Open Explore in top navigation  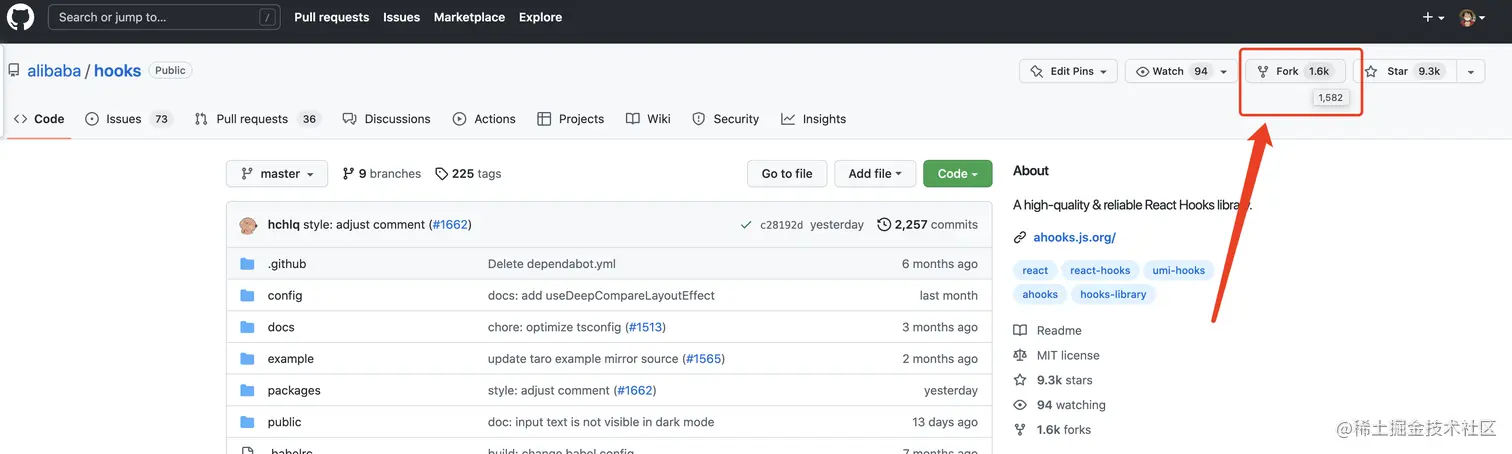point(540,17)
